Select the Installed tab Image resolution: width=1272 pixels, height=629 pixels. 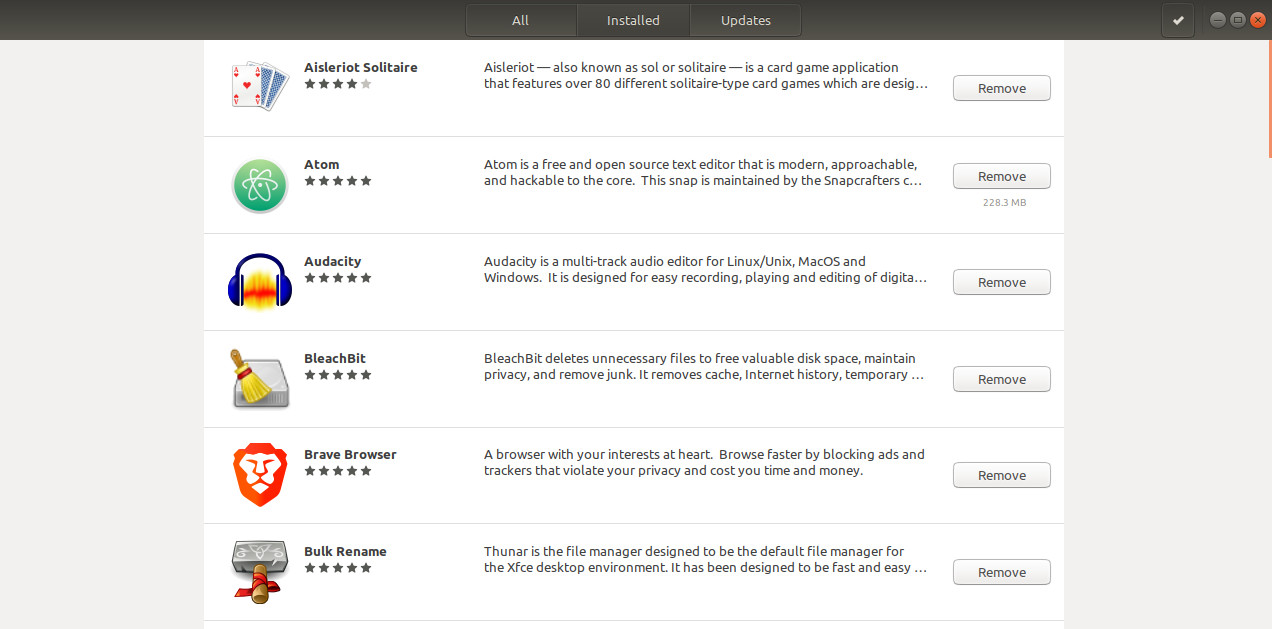click(x=633, y=20)
